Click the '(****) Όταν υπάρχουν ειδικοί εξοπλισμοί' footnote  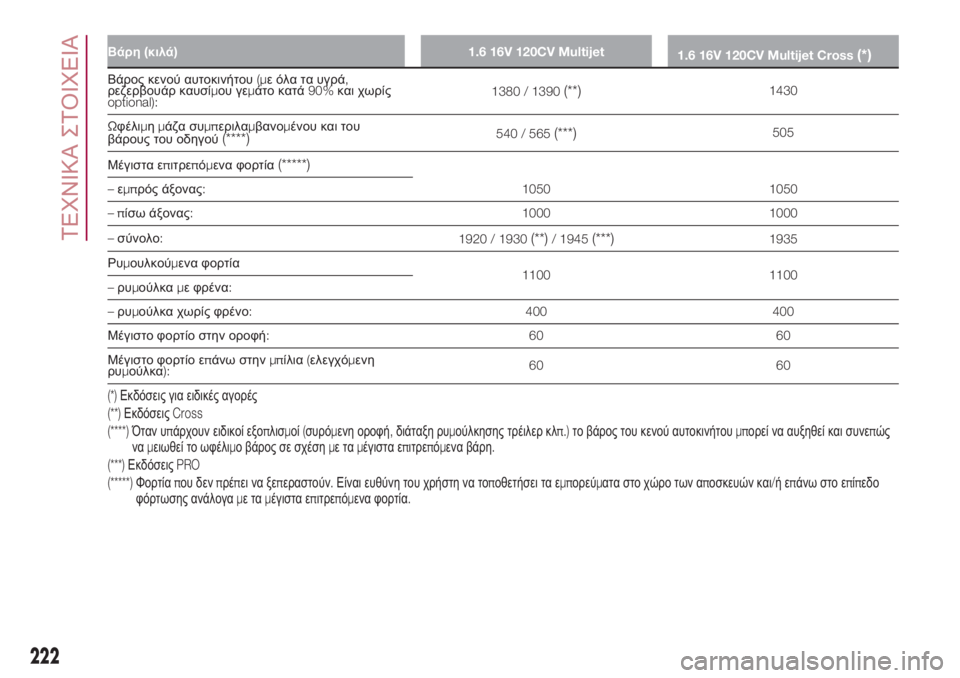[x=498, y=439]
